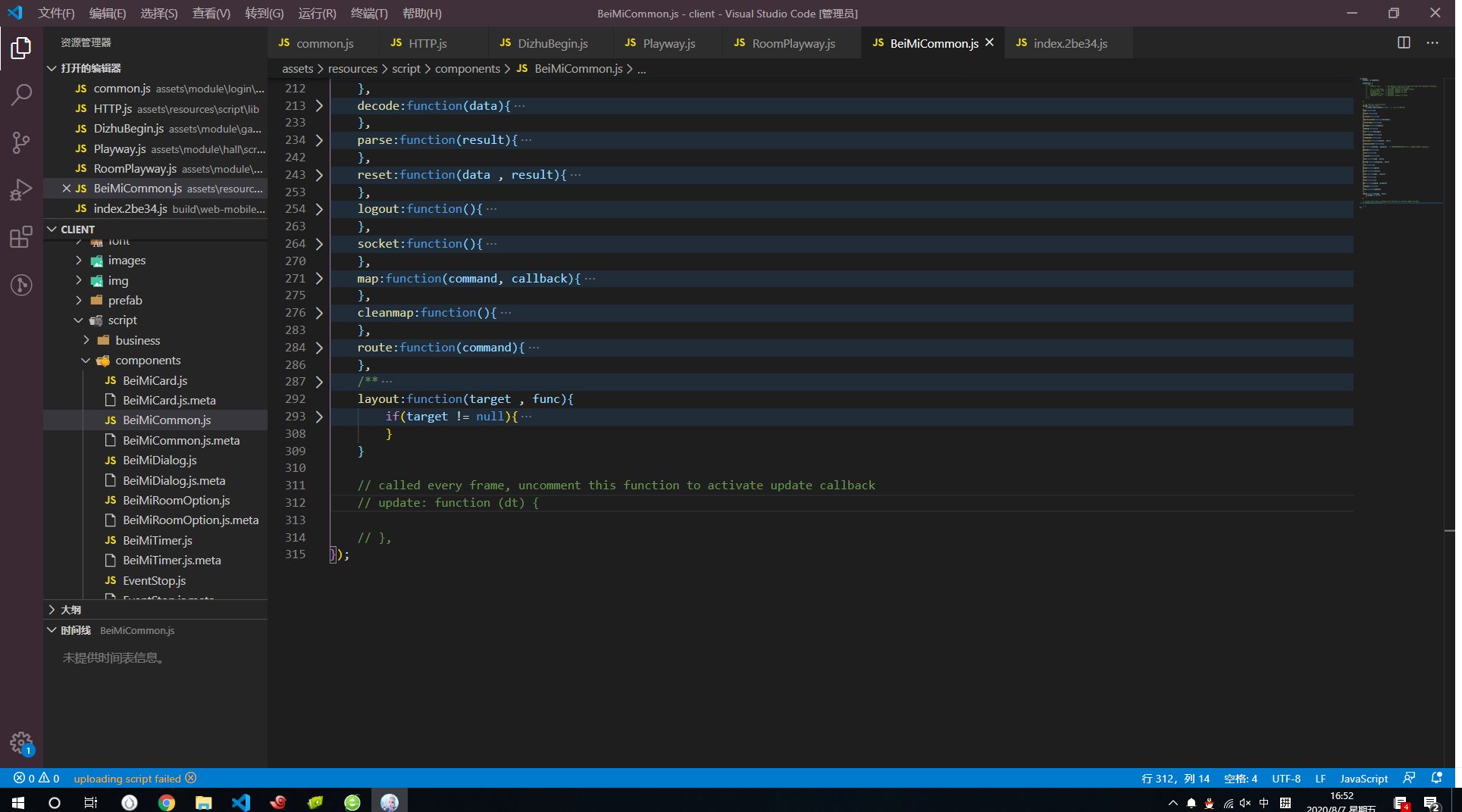Click the Manage gear icon
Image resolution: width=1462 pixels, height=812 pixels.
[21, 742]
